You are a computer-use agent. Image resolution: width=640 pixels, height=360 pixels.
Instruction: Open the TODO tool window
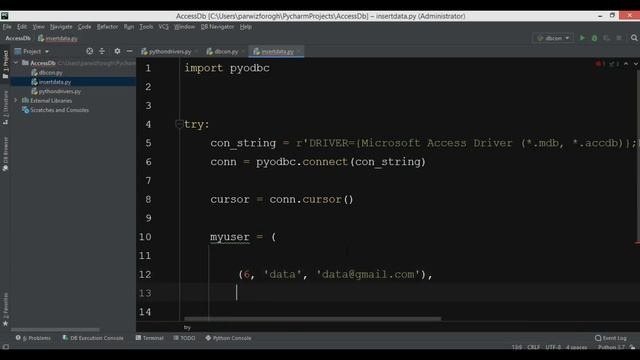coord(184,338)
